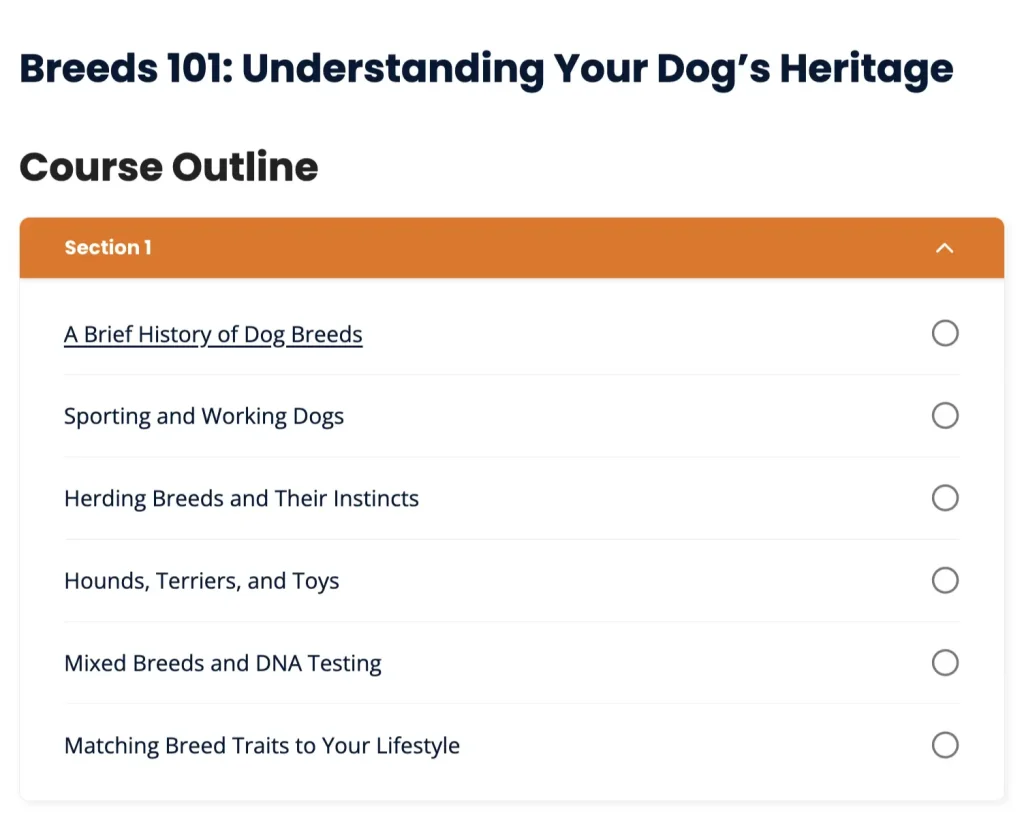
Task: Open Herding Breeds and Their Instincts lesson
Action: 241,498
